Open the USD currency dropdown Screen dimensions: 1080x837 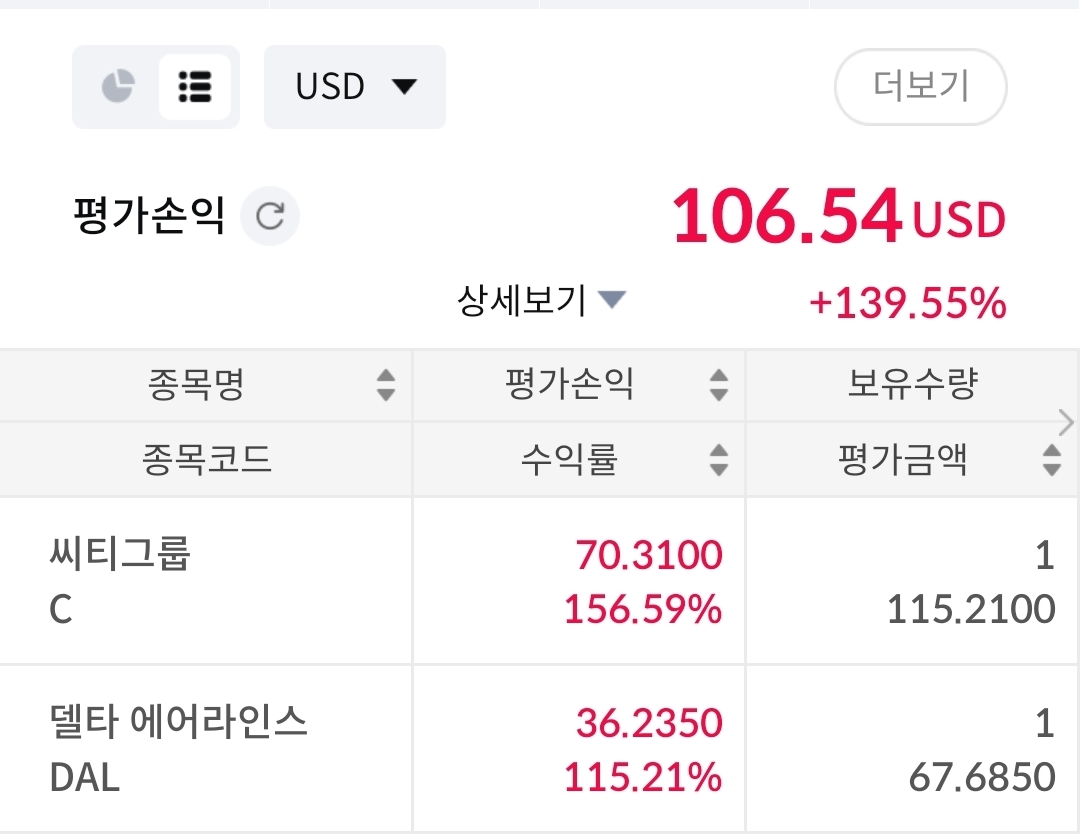pos(355,87)
